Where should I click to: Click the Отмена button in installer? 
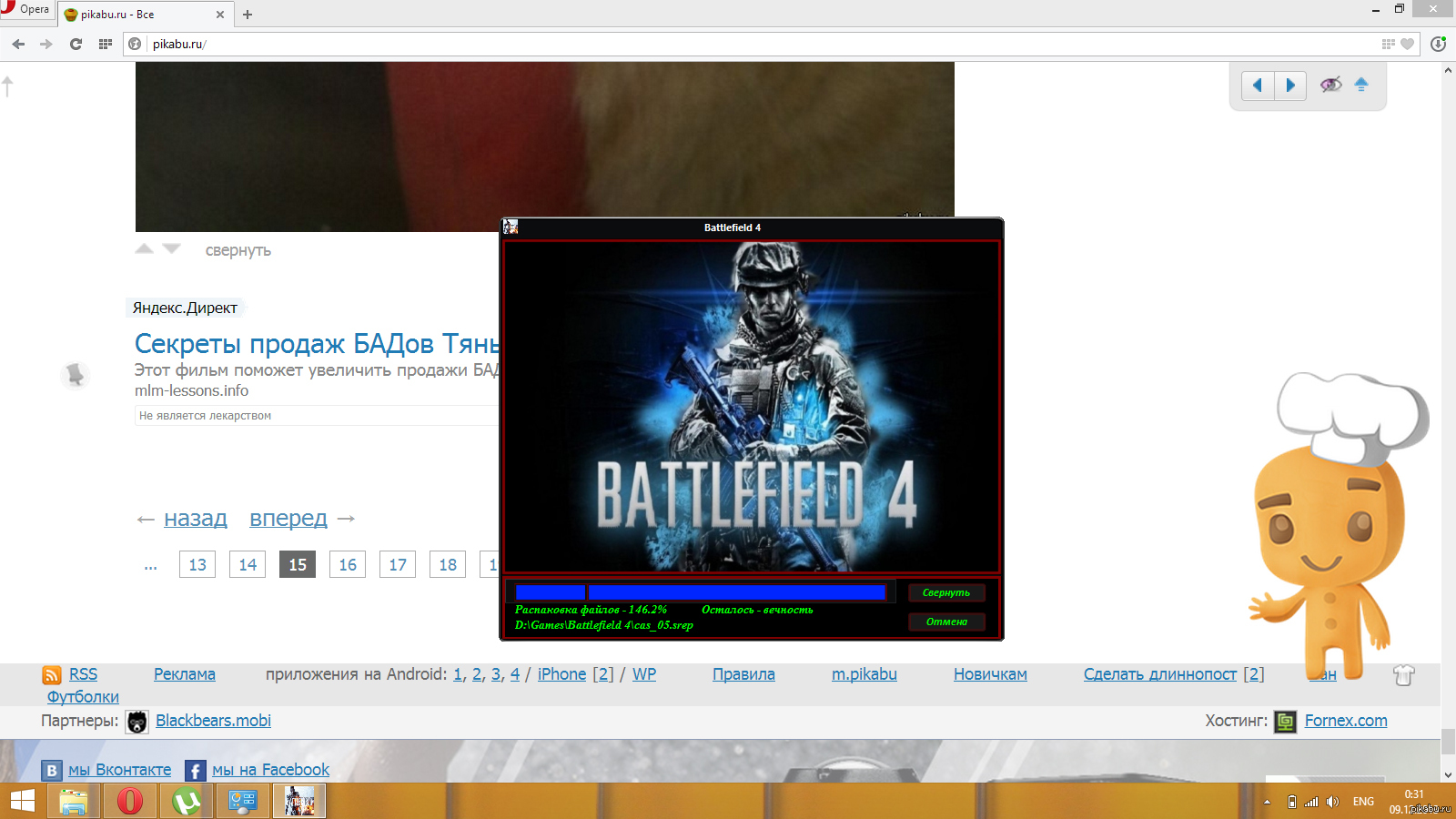point(946,622)
